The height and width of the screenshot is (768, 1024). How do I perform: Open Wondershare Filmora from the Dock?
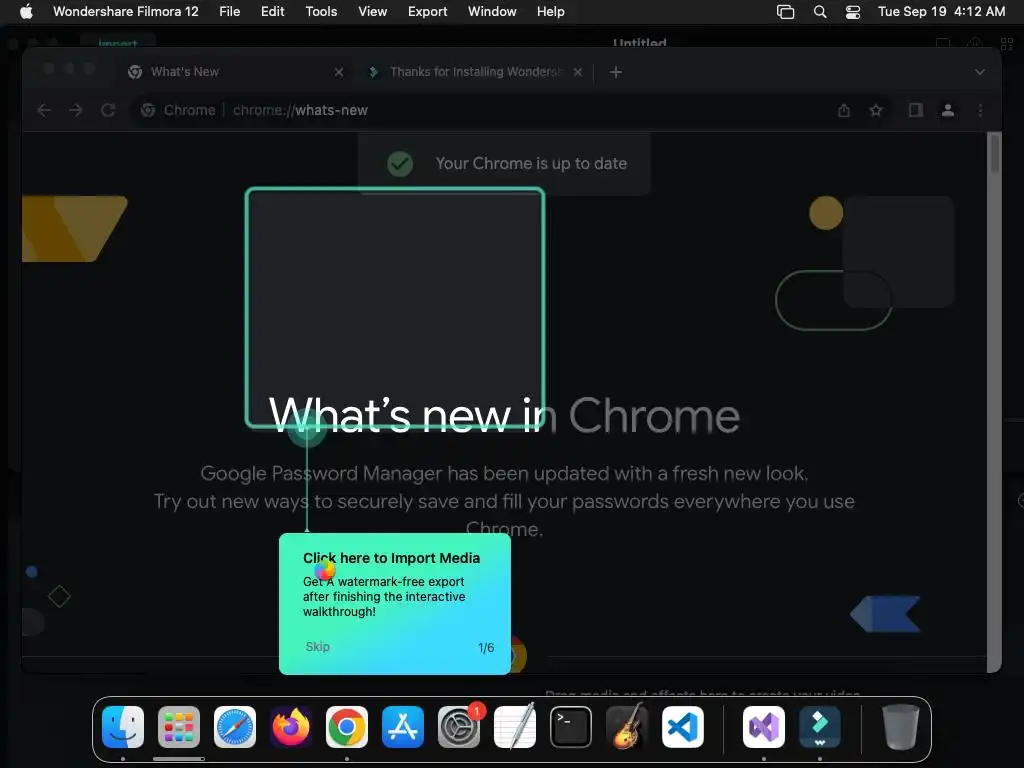pyautogui.click(x=820, y=726)
